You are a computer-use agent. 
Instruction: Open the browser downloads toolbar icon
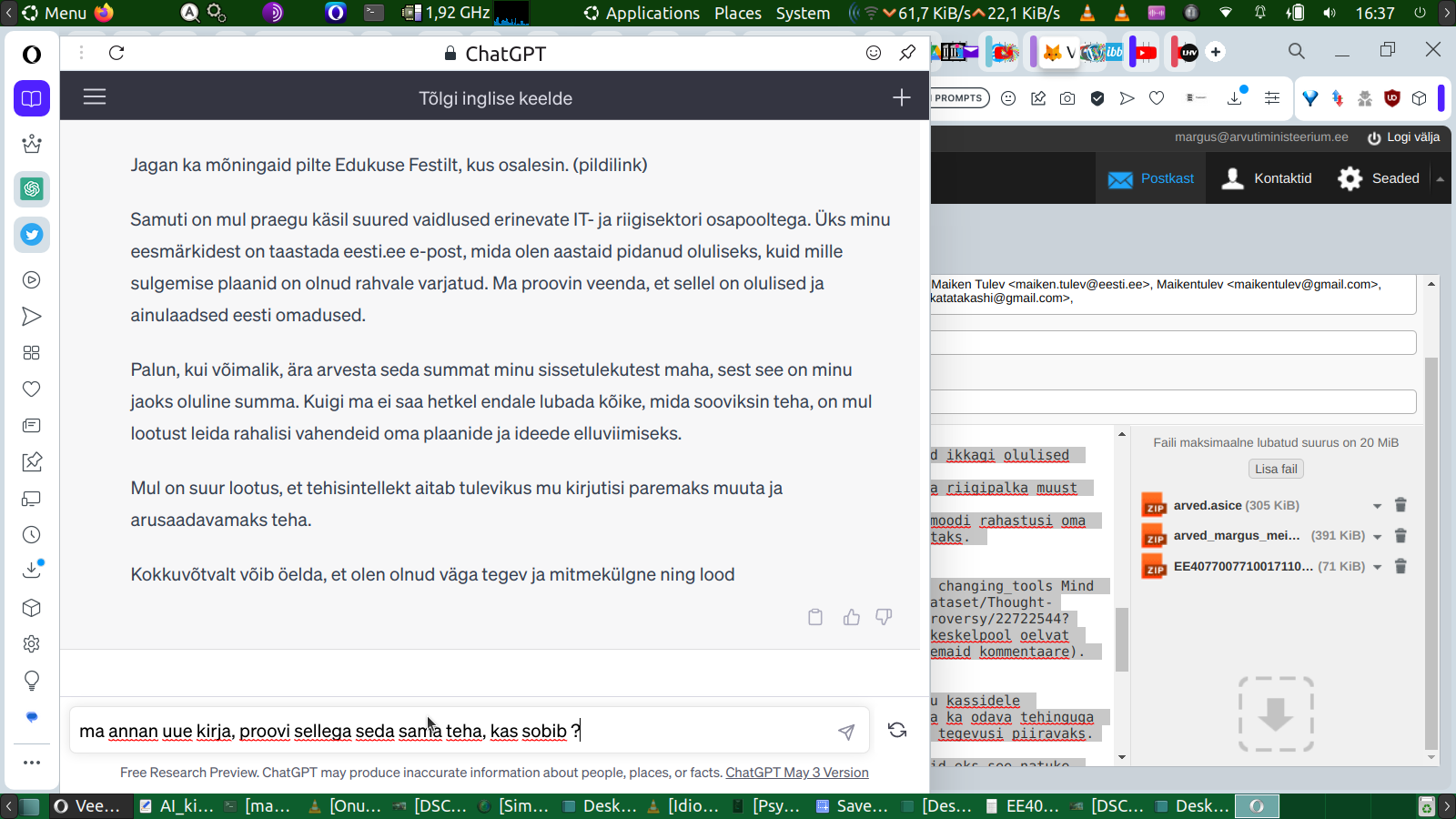[1236, 96]
